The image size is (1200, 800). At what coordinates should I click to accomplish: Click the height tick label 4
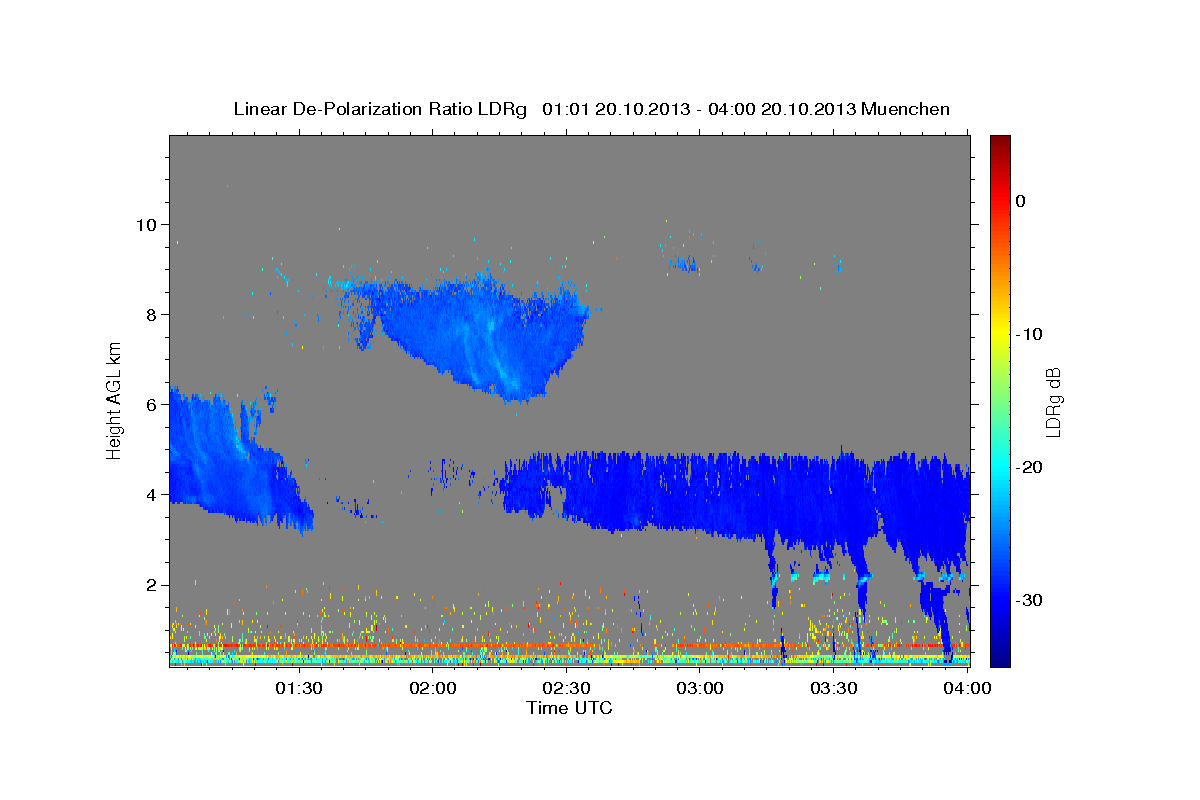coord(151,494)
